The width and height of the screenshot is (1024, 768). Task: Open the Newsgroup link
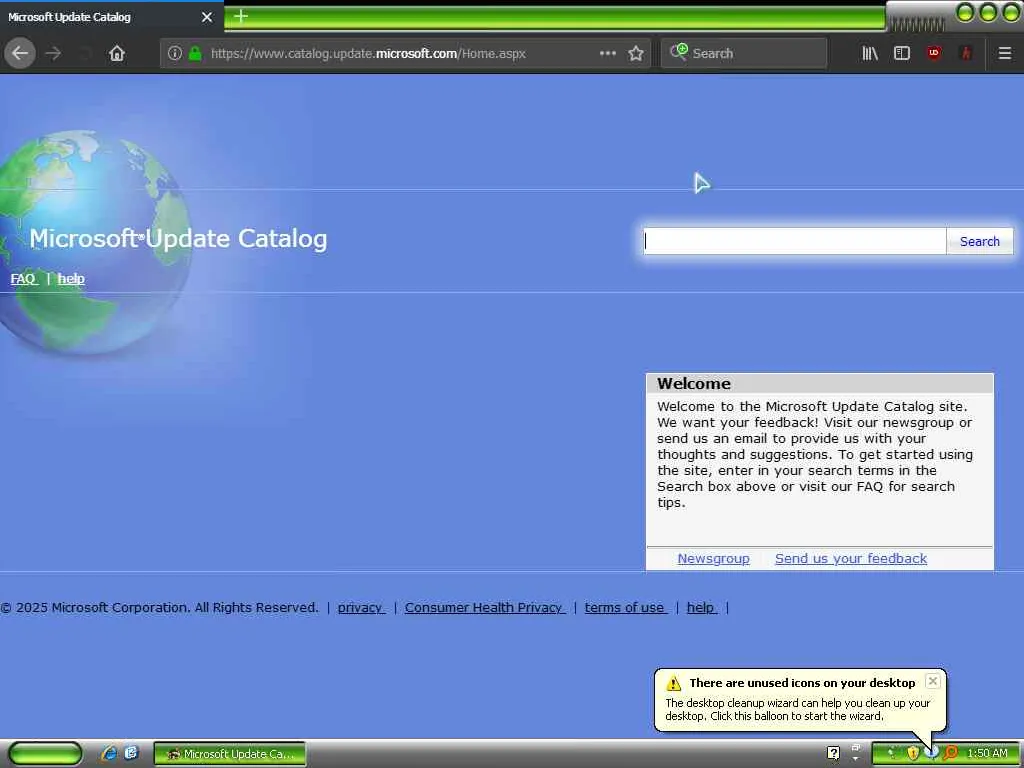[x=713, y=558]
